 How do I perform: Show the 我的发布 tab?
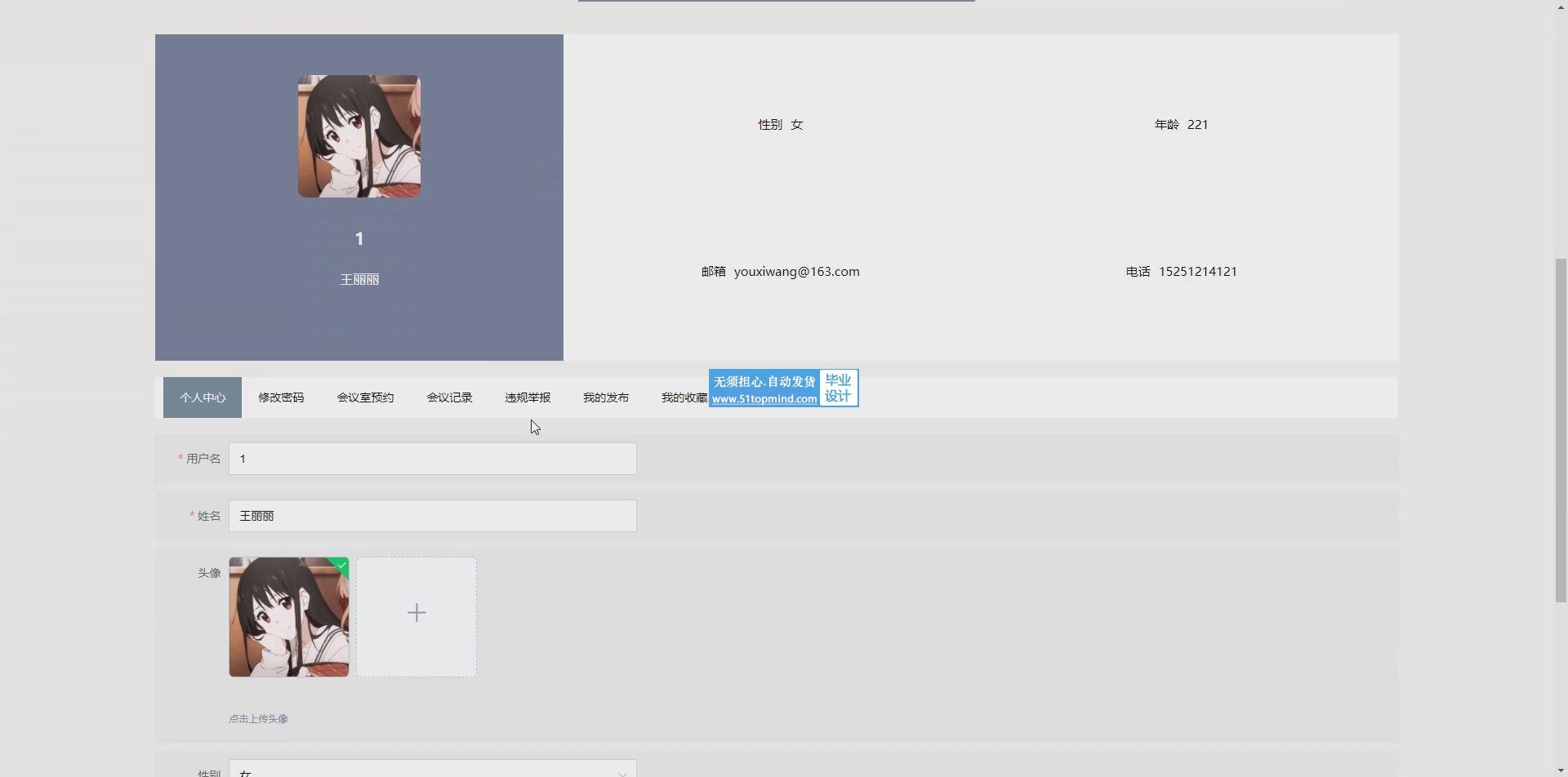[606, 397]
